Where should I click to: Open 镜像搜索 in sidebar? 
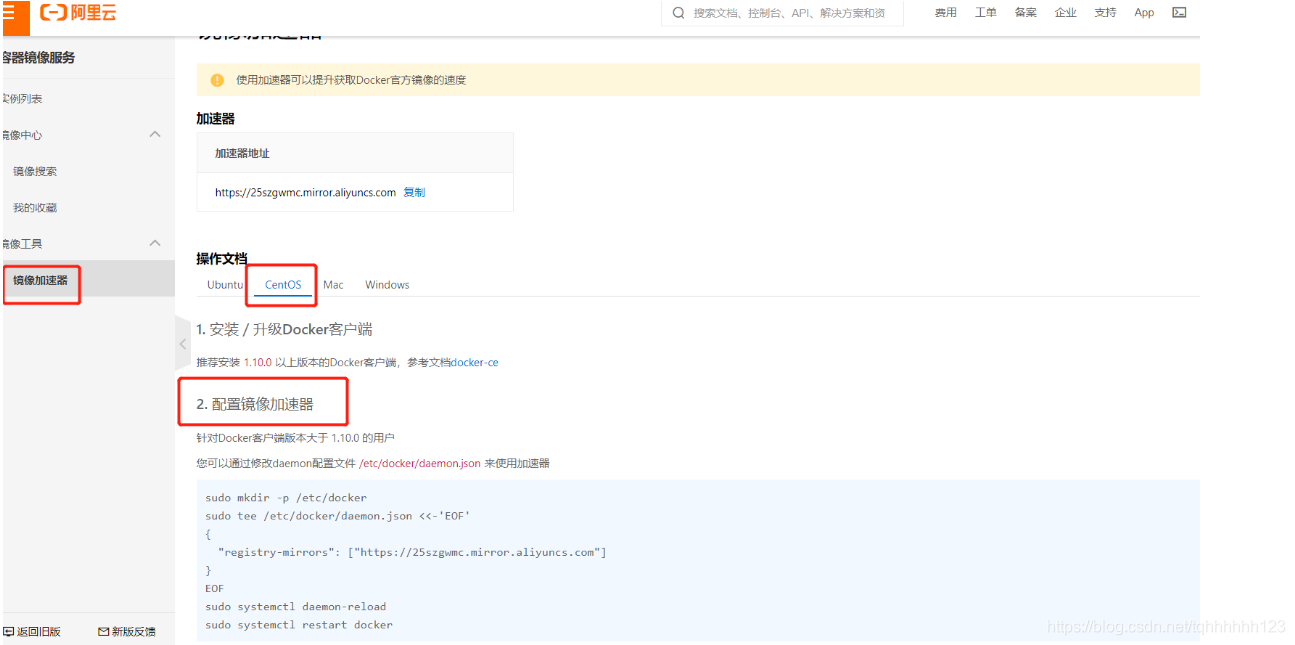(x=35, y=171)
